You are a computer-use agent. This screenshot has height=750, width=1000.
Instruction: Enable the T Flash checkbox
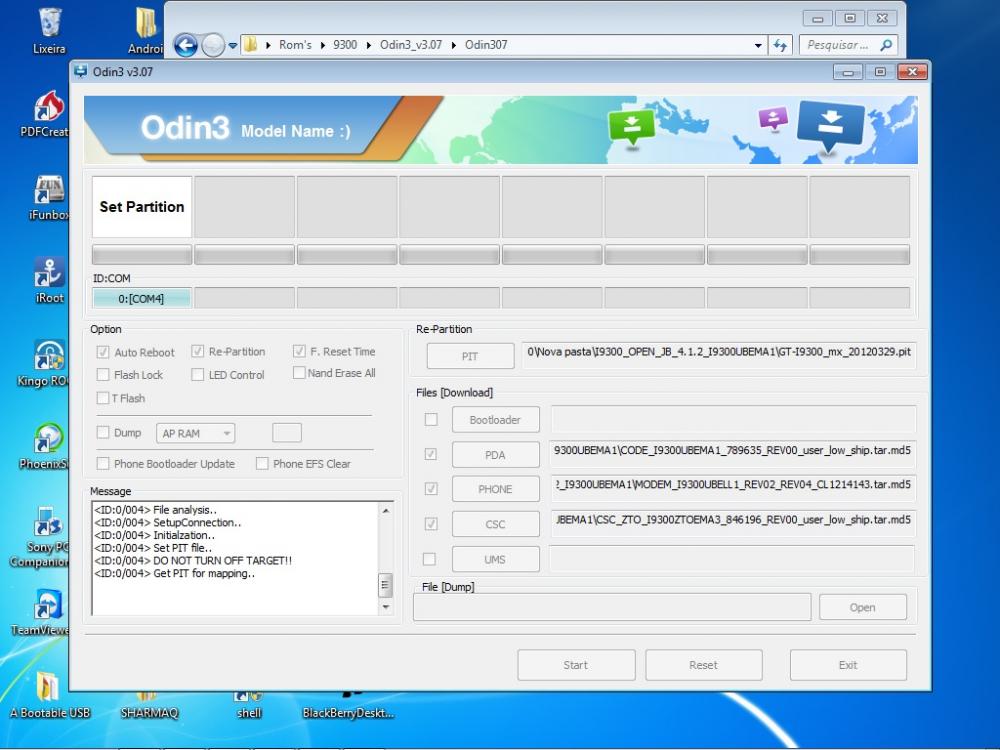pyautogui.click(x=103, y=398)
